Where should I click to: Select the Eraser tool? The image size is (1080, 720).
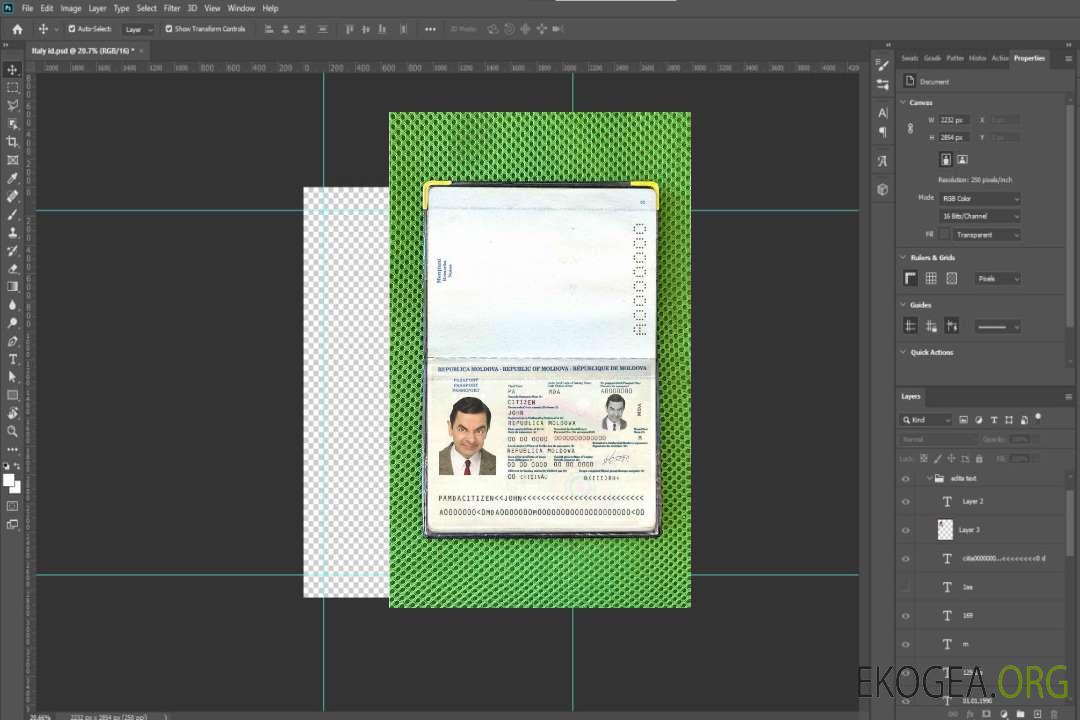pyautogui.click(x=12, y=269)
